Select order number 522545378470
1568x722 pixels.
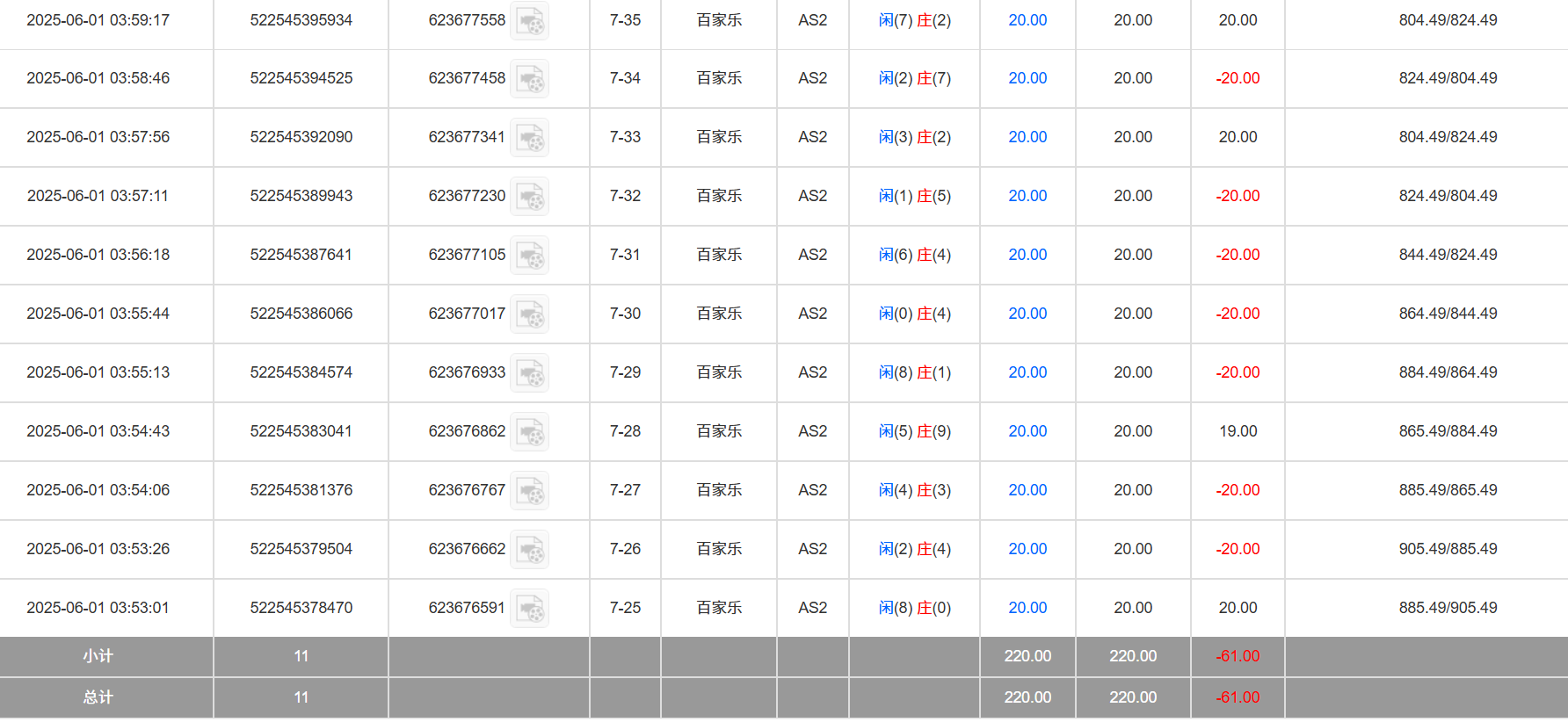pos(301,608)
